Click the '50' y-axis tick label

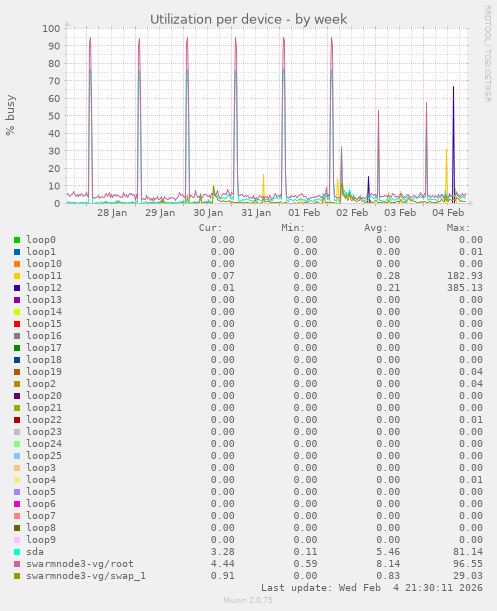pyautogui.click(x=54, y=116)
